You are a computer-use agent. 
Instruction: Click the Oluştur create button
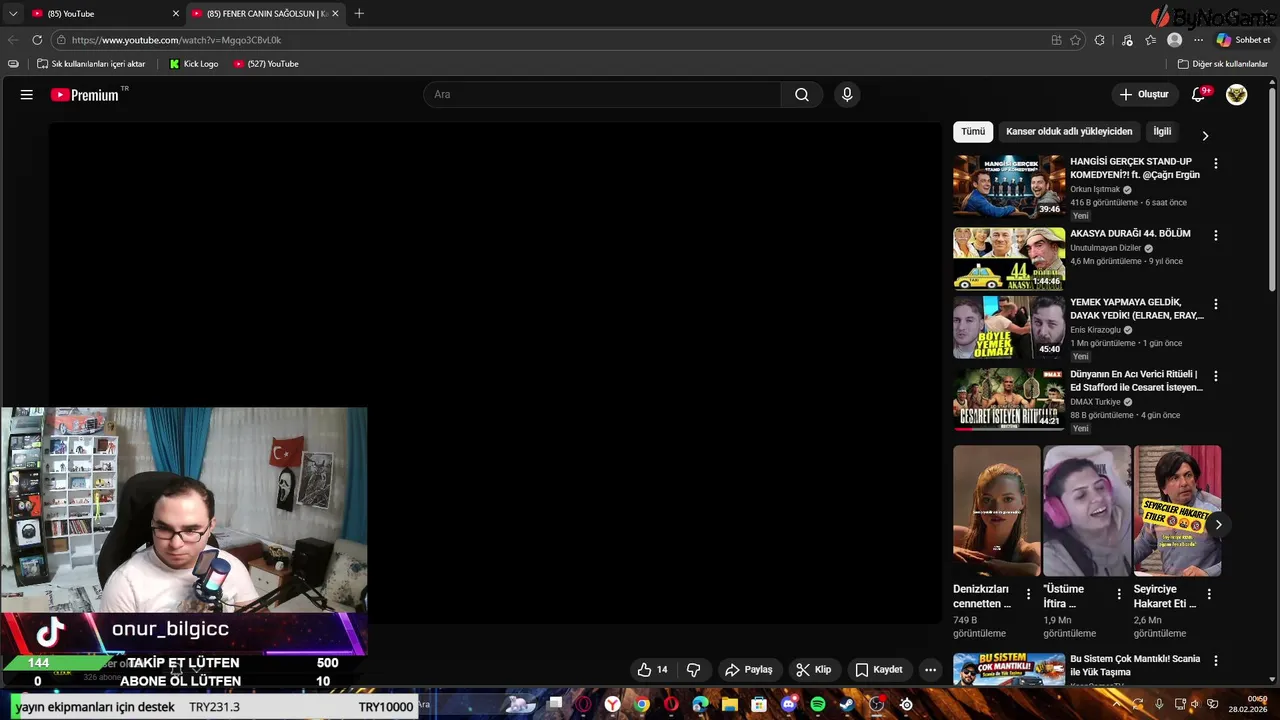click(x=1144, y=94)
